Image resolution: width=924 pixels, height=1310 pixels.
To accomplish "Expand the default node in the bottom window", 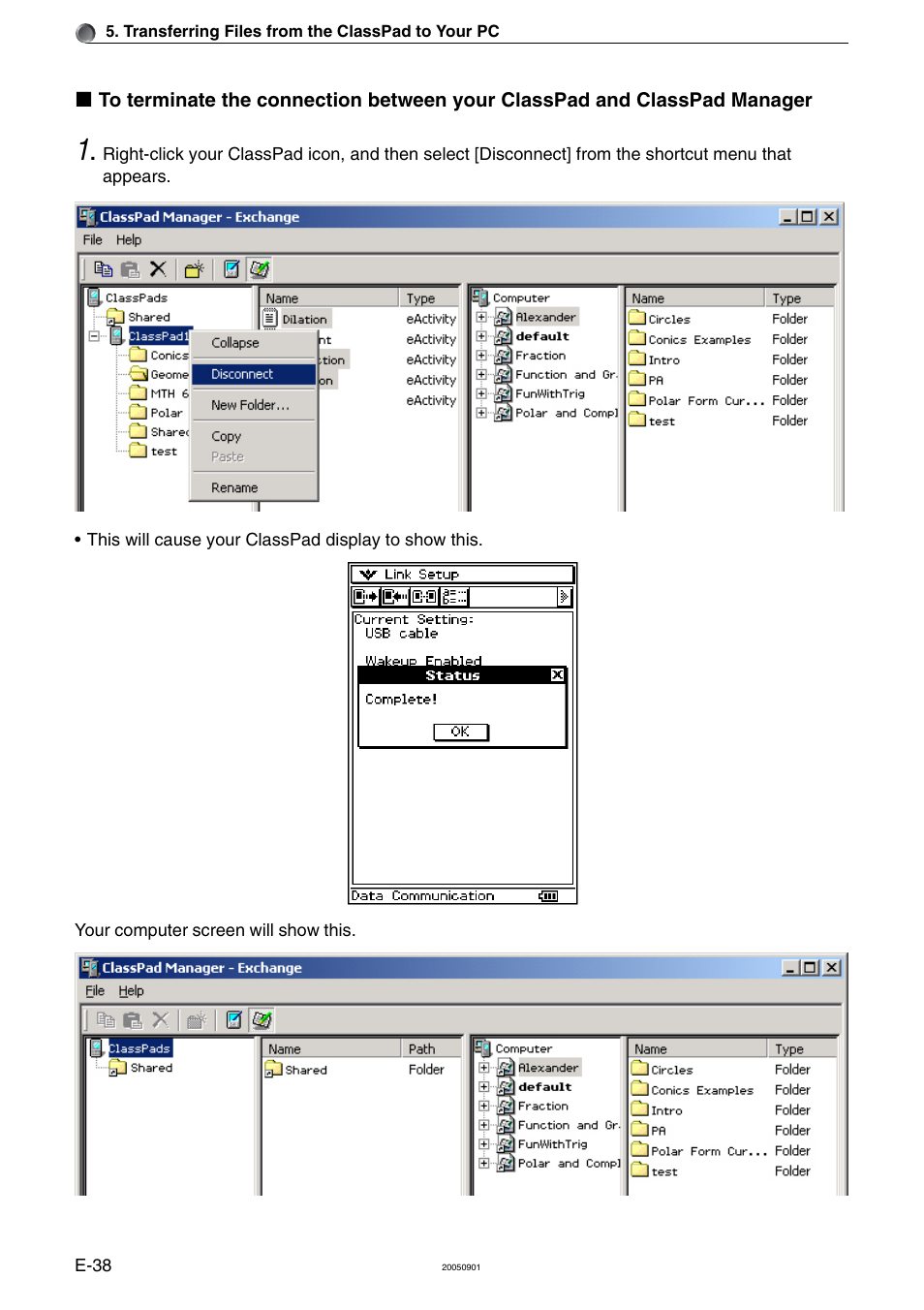I will tap(484, 1087).
